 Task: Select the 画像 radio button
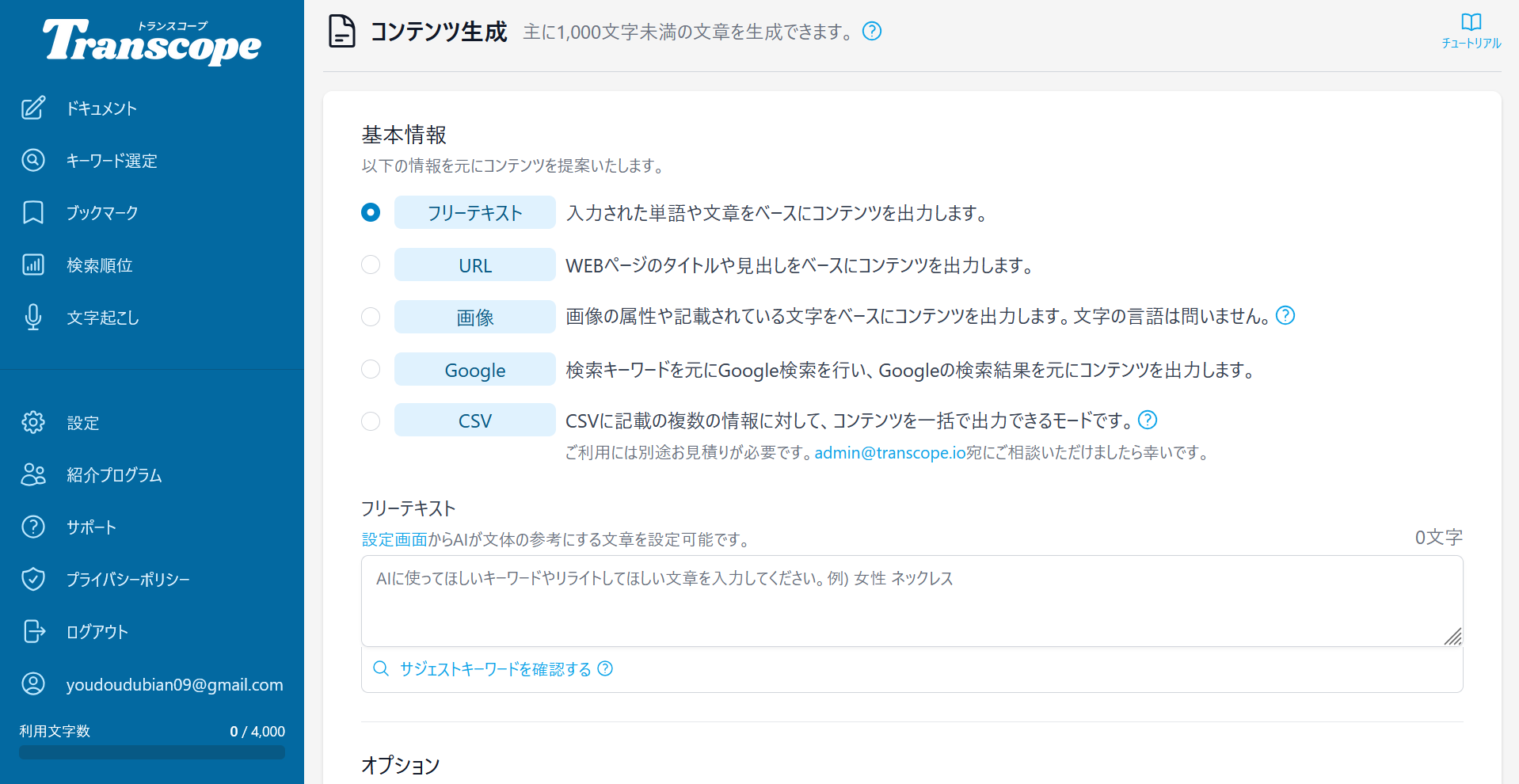coord(371,317)
